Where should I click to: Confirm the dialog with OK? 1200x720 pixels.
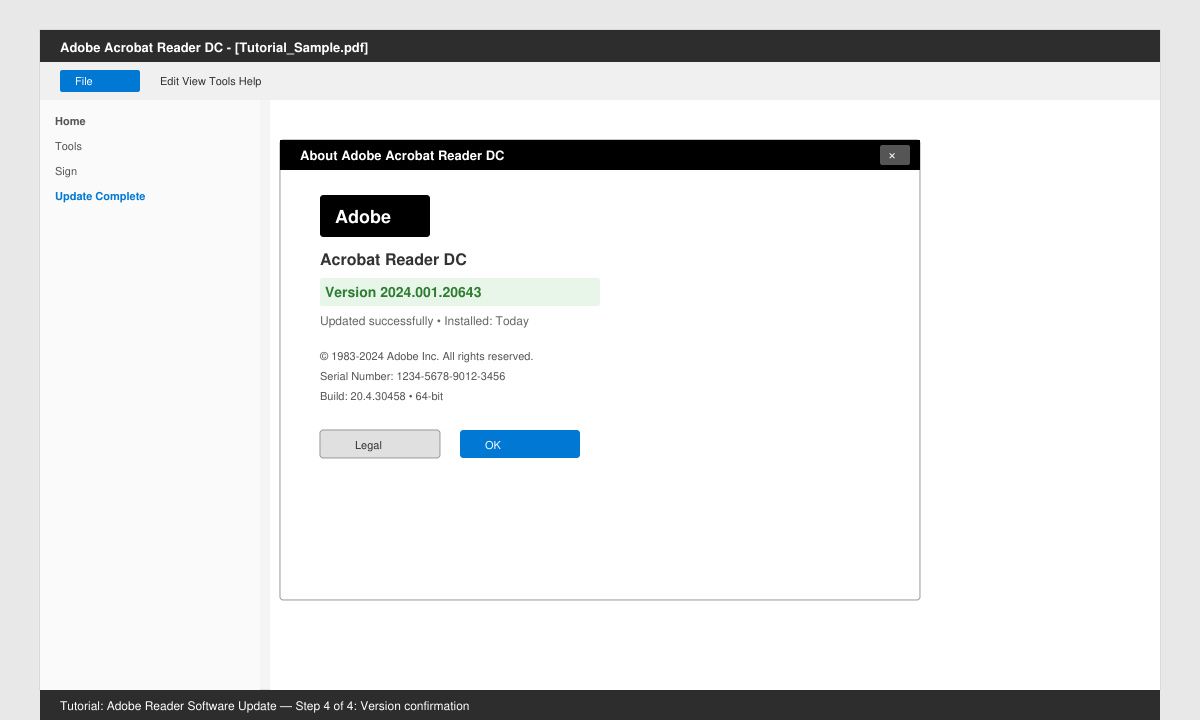[x=520, y=444]
